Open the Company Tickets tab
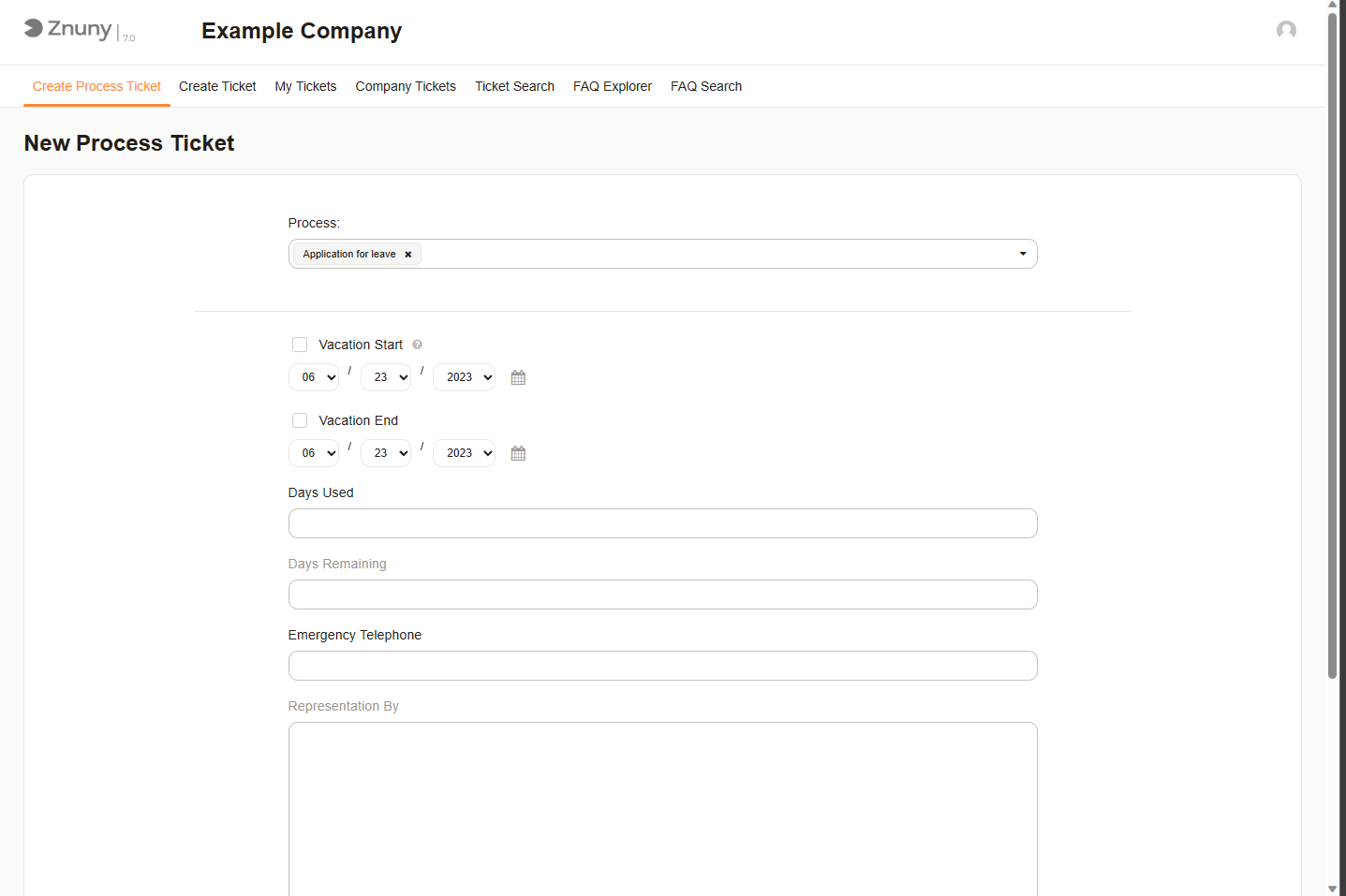The height and width of the screenshot is (896, 1346). pyautogui.click(x=406, y=86)
